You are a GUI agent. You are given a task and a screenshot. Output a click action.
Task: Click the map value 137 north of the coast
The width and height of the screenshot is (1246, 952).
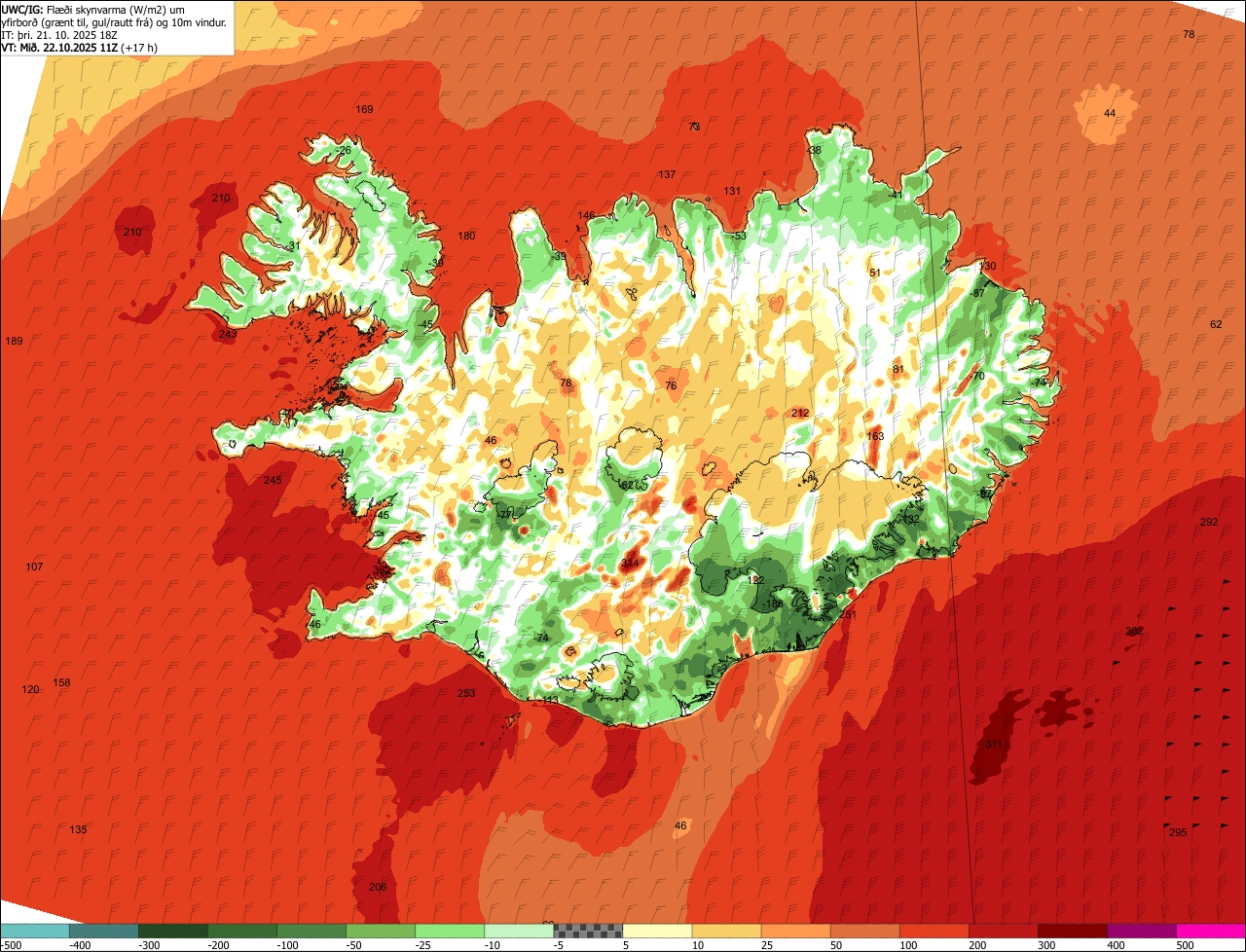(667, 174)
